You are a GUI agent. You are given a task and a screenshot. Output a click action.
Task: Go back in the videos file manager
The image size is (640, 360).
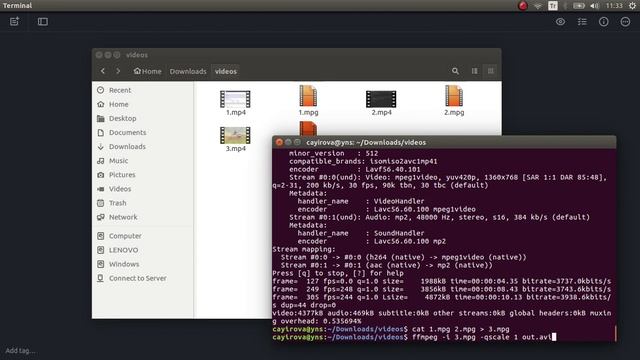(103, 71)
